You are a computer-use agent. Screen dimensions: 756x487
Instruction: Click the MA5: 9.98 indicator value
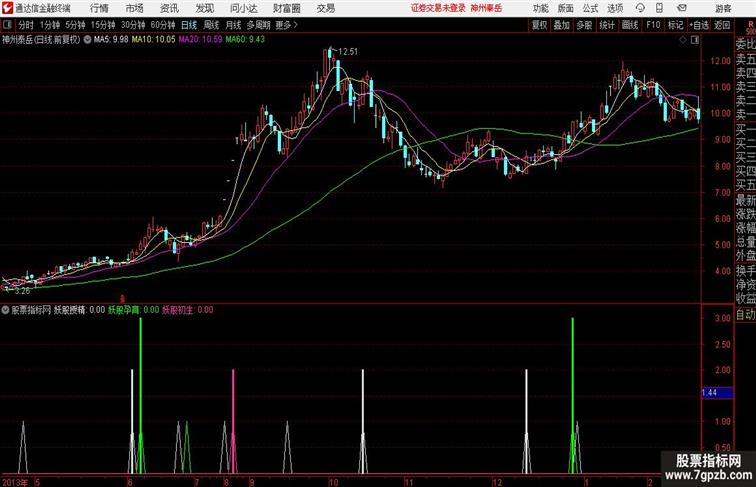[111, 40]
